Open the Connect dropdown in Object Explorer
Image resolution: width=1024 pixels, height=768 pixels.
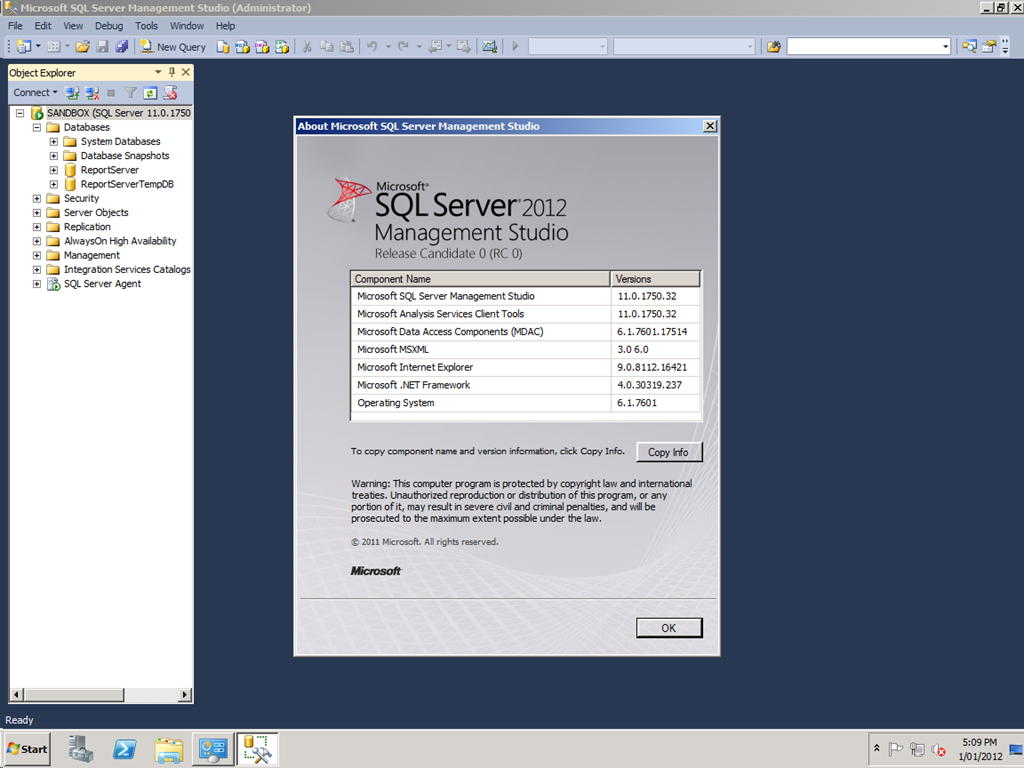(35, 93)
